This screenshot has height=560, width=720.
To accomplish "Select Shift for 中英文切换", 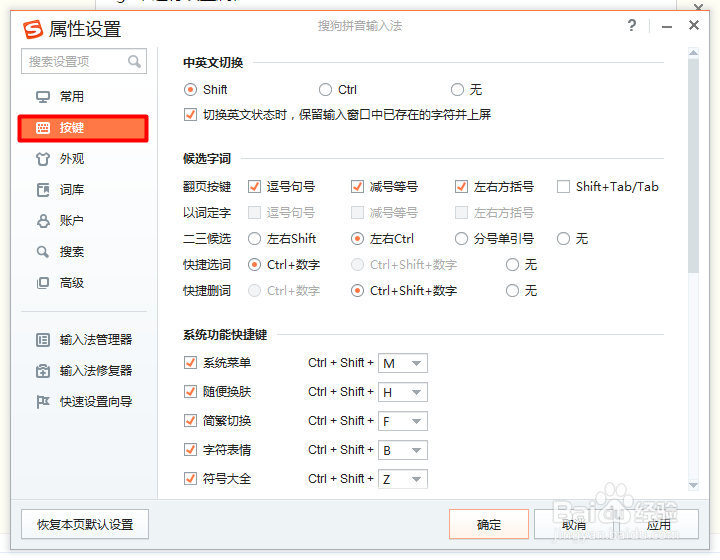I will pos(190,90).
